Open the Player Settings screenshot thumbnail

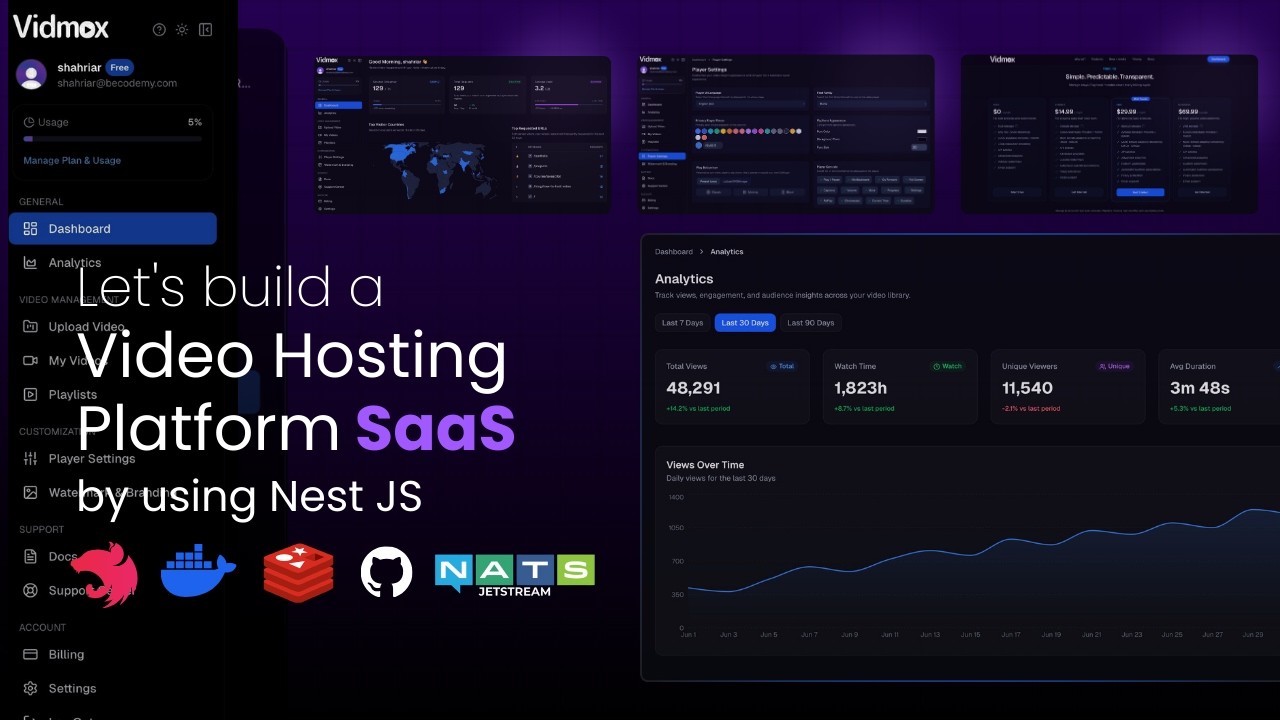point(786,133)
